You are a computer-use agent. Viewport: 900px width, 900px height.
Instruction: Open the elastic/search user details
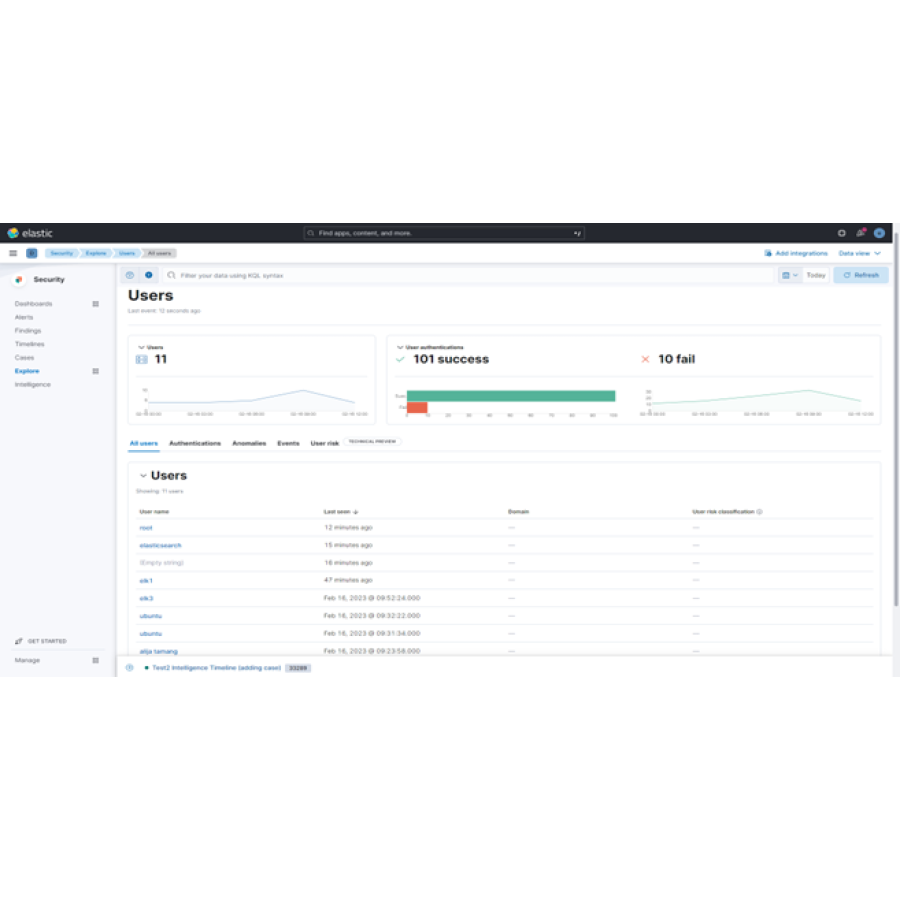[x=161, y=545]
